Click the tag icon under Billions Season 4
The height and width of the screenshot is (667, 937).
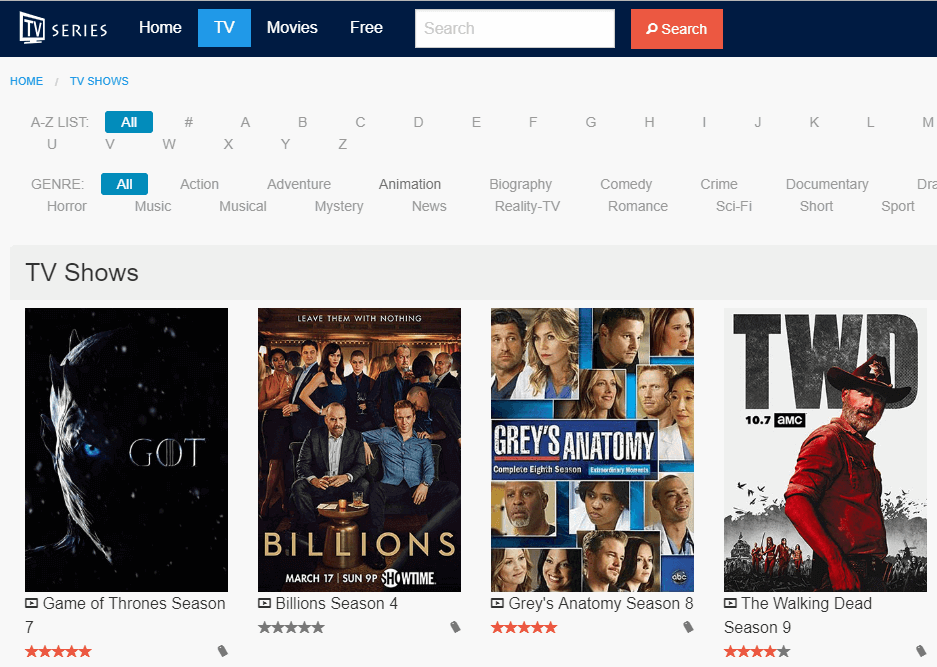[455, 627]
